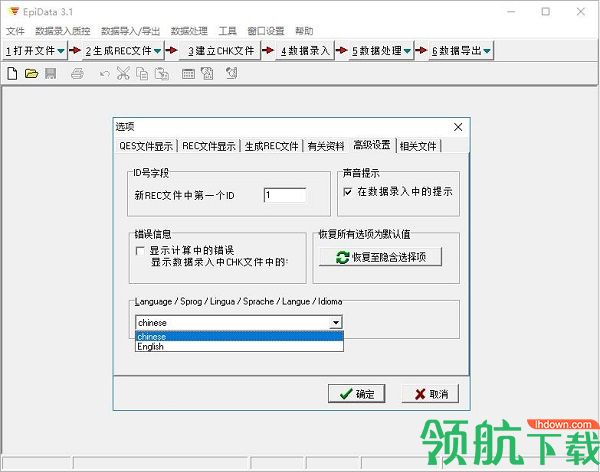Click the EpiData logo icon in title bar
The width and height of the screenshot is (600, 472).
[x=13, y=11]
